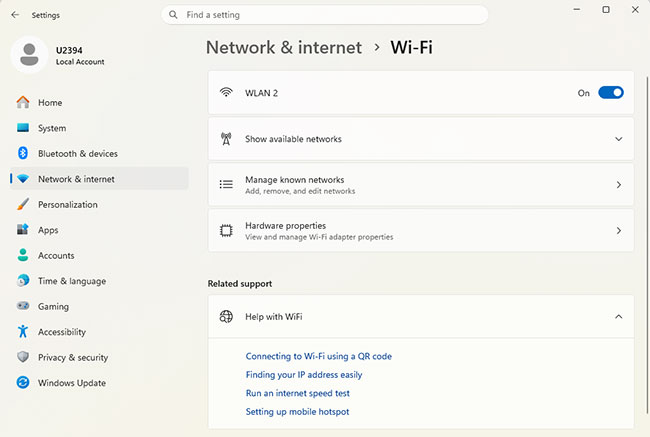
Task: Click the vertical scrollbar on right edge
Action: click(x=647, y=245)
